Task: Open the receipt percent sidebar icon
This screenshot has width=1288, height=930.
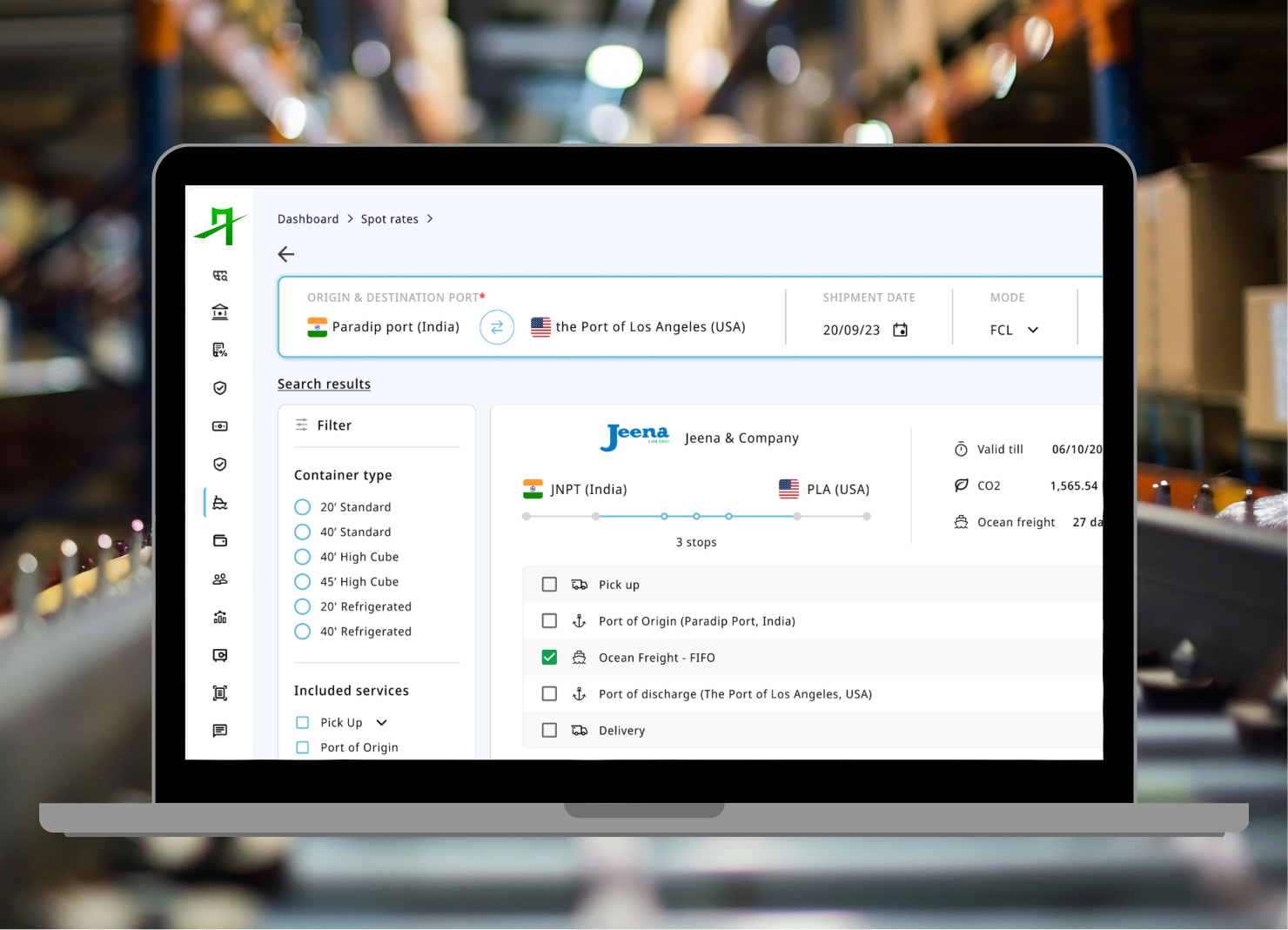Action: click(220, 350)
